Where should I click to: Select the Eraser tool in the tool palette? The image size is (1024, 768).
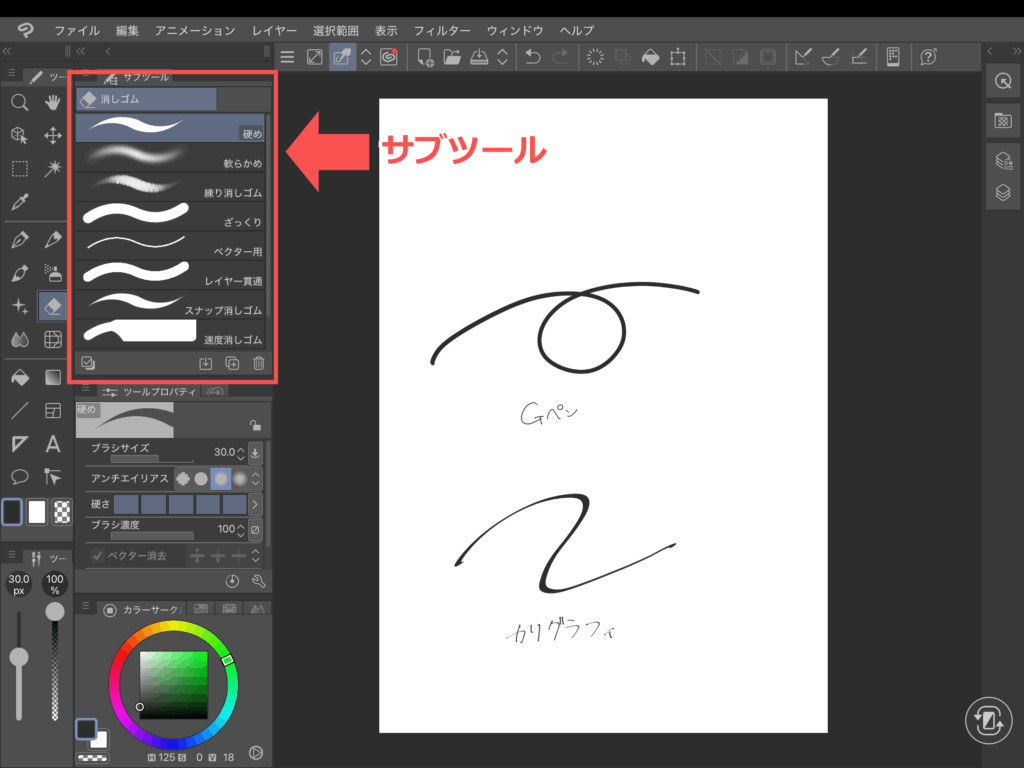(53, 306)
